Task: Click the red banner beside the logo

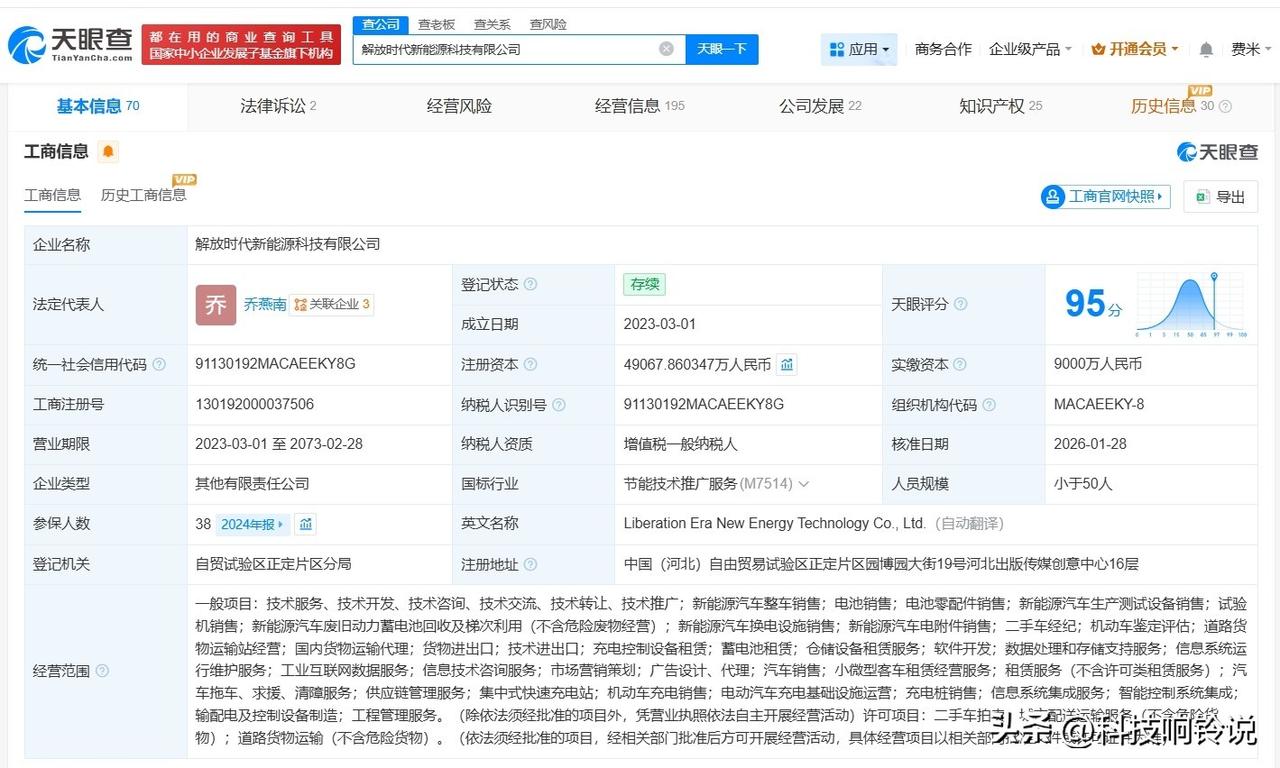Action: [241, 45]
